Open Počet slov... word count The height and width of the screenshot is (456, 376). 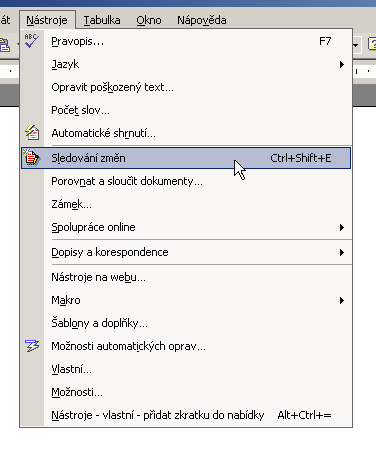186,110
